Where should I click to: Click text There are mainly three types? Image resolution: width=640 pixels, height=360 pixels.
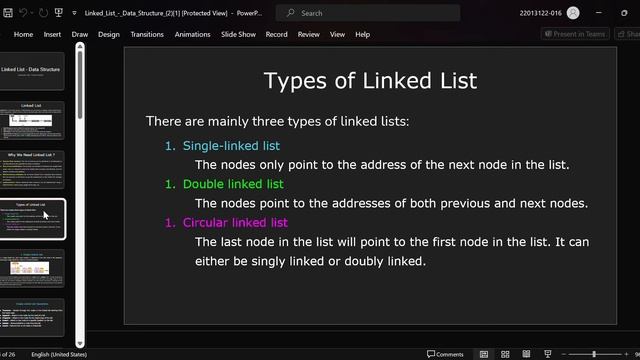pyautogui.click(x=277, y=121)
